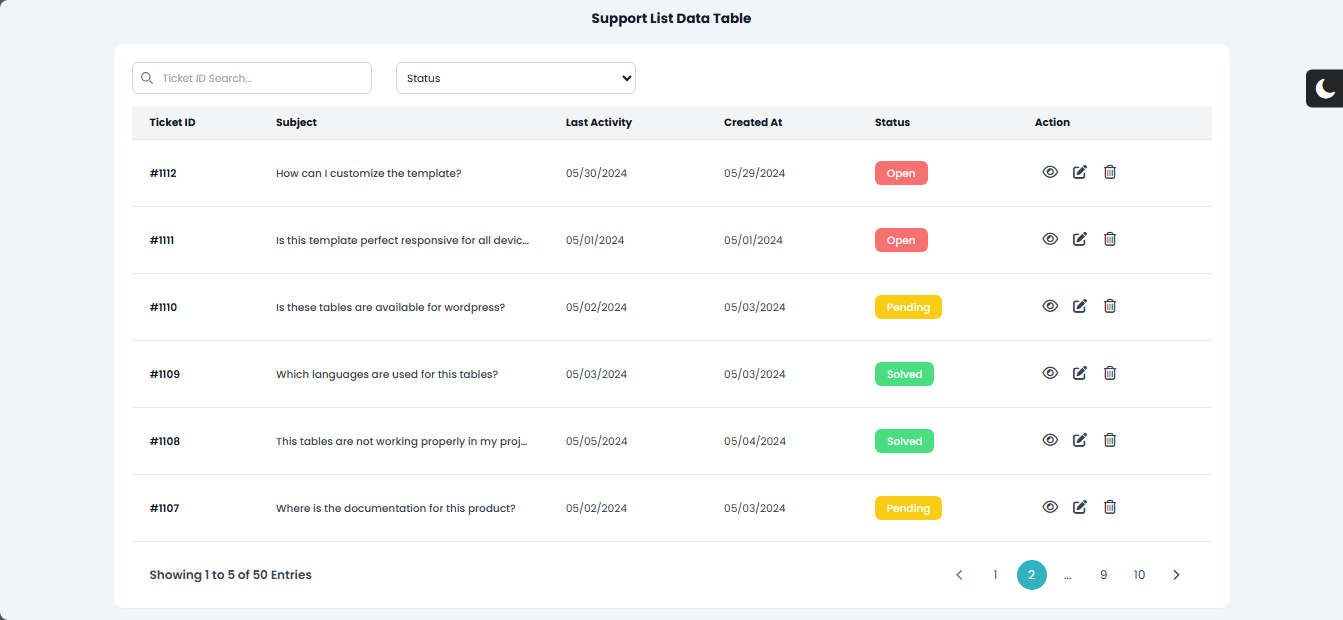Go to next page with right chevron
Screen dimensions: 1343x620
[1176, 575]
